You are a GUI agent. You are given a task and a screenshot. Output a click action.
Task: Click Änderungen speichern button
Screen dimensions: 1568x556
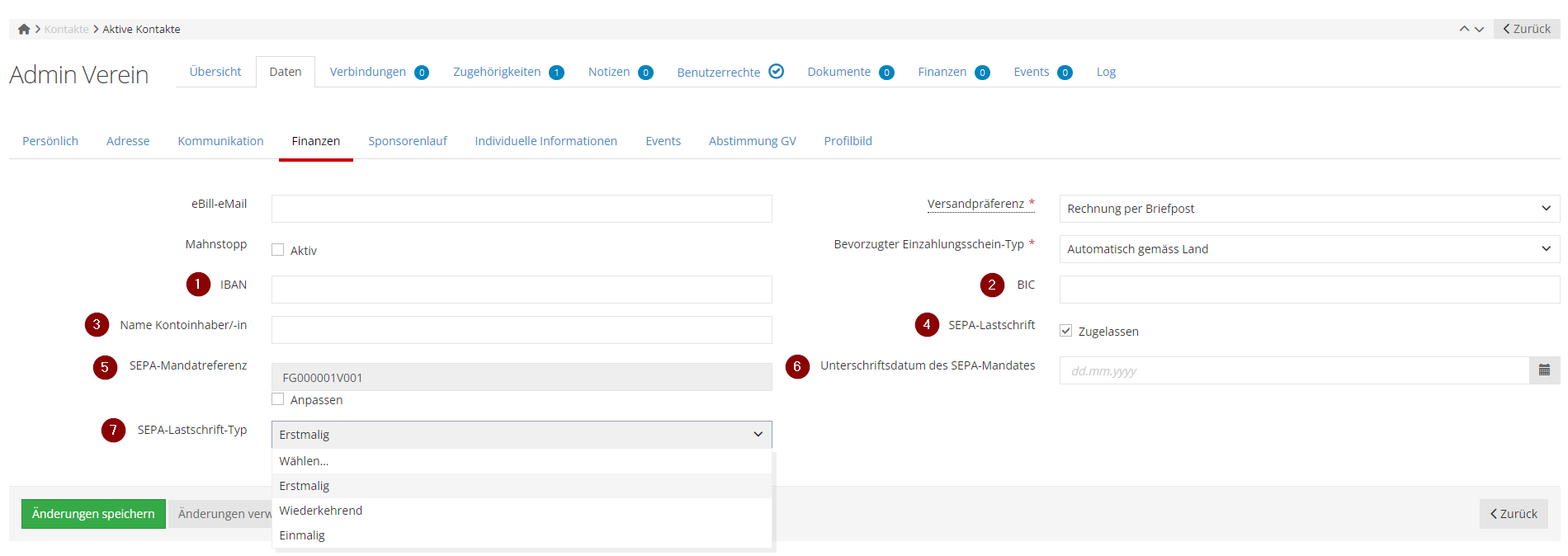pos(93,514)
